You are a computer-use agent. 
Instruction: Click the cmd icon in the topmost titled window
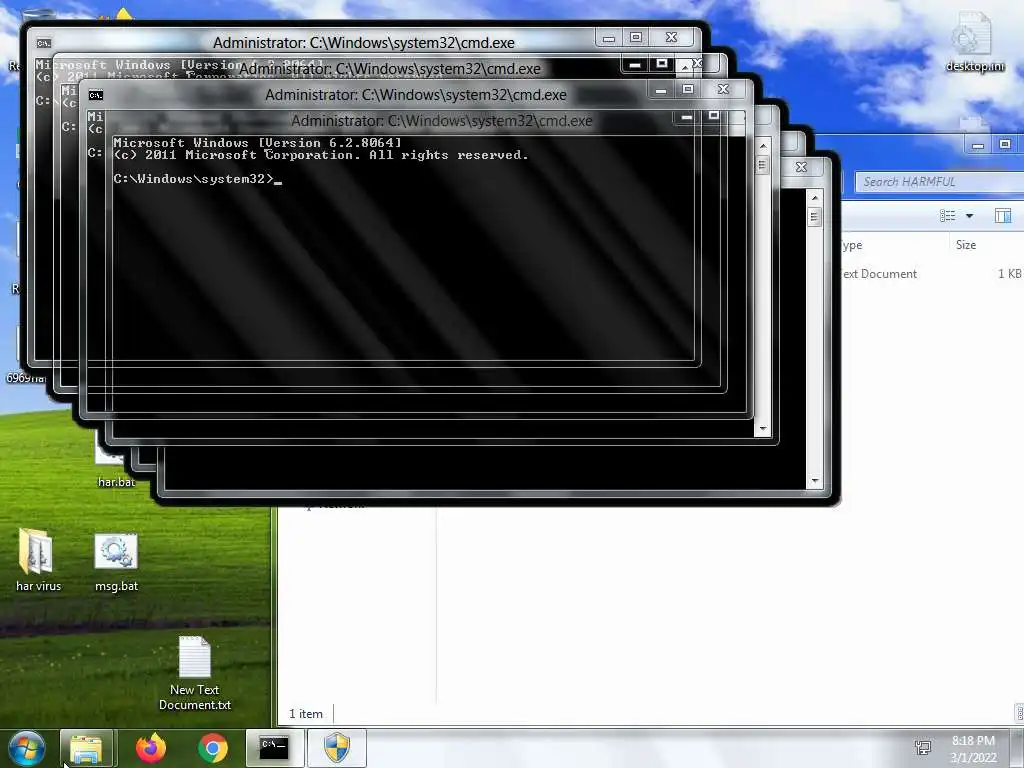point(44,43)
